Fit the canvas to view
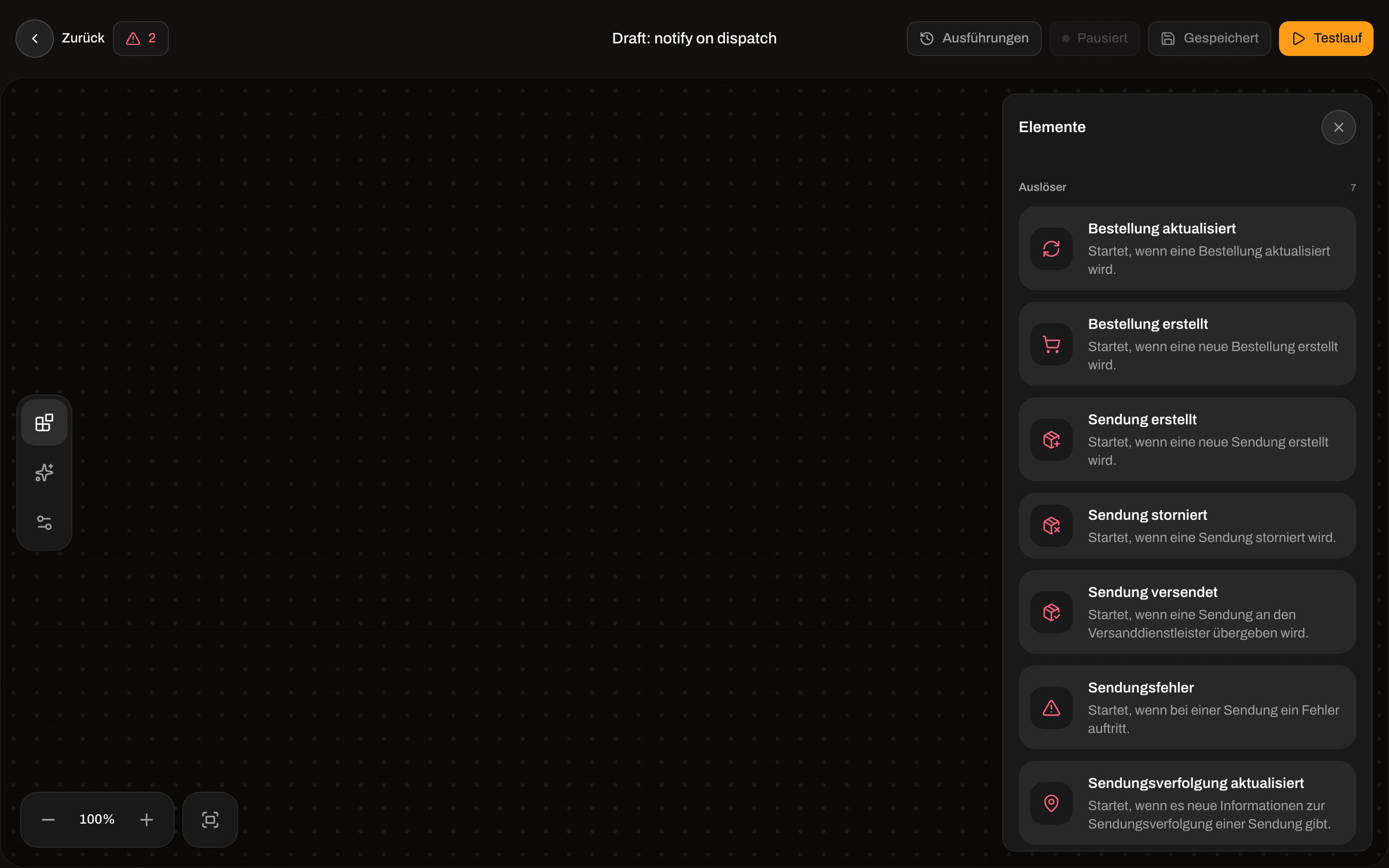This screenshot has width=1389, height=868. click(210, 820)
